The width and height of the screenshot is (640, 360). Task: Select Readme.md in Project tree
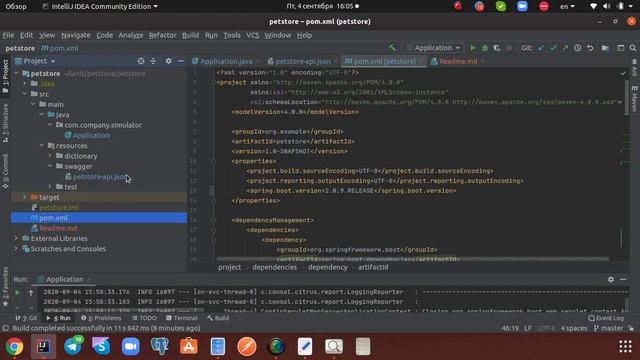[58, 228]
